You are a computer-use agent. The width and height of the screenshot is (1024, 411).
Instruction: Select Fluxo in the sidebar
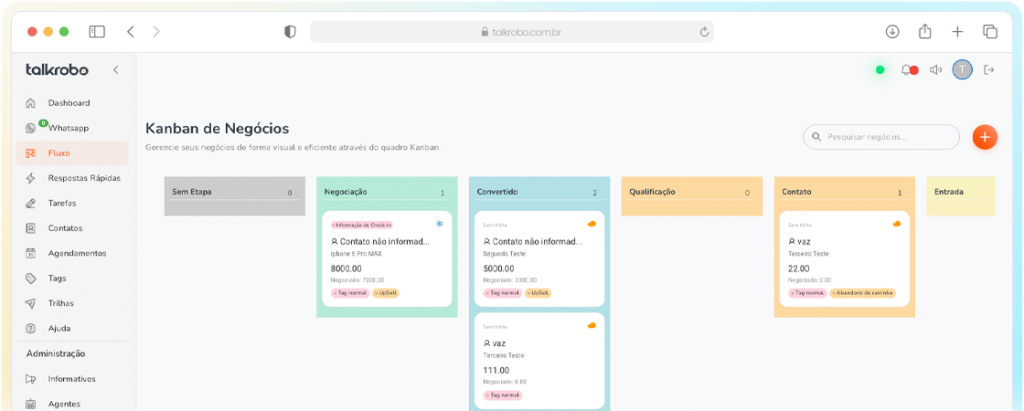tap(58, 153)
